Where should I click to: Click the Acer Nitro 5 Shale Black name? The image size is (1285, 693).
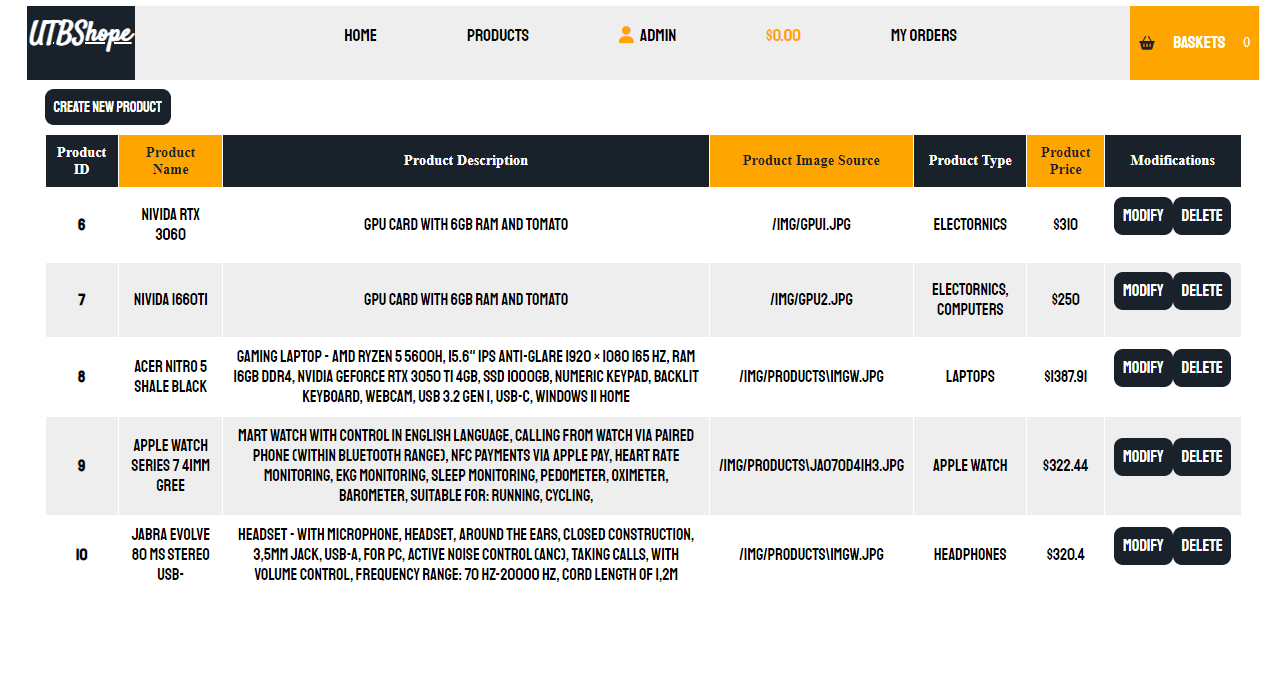coord(171,377)
